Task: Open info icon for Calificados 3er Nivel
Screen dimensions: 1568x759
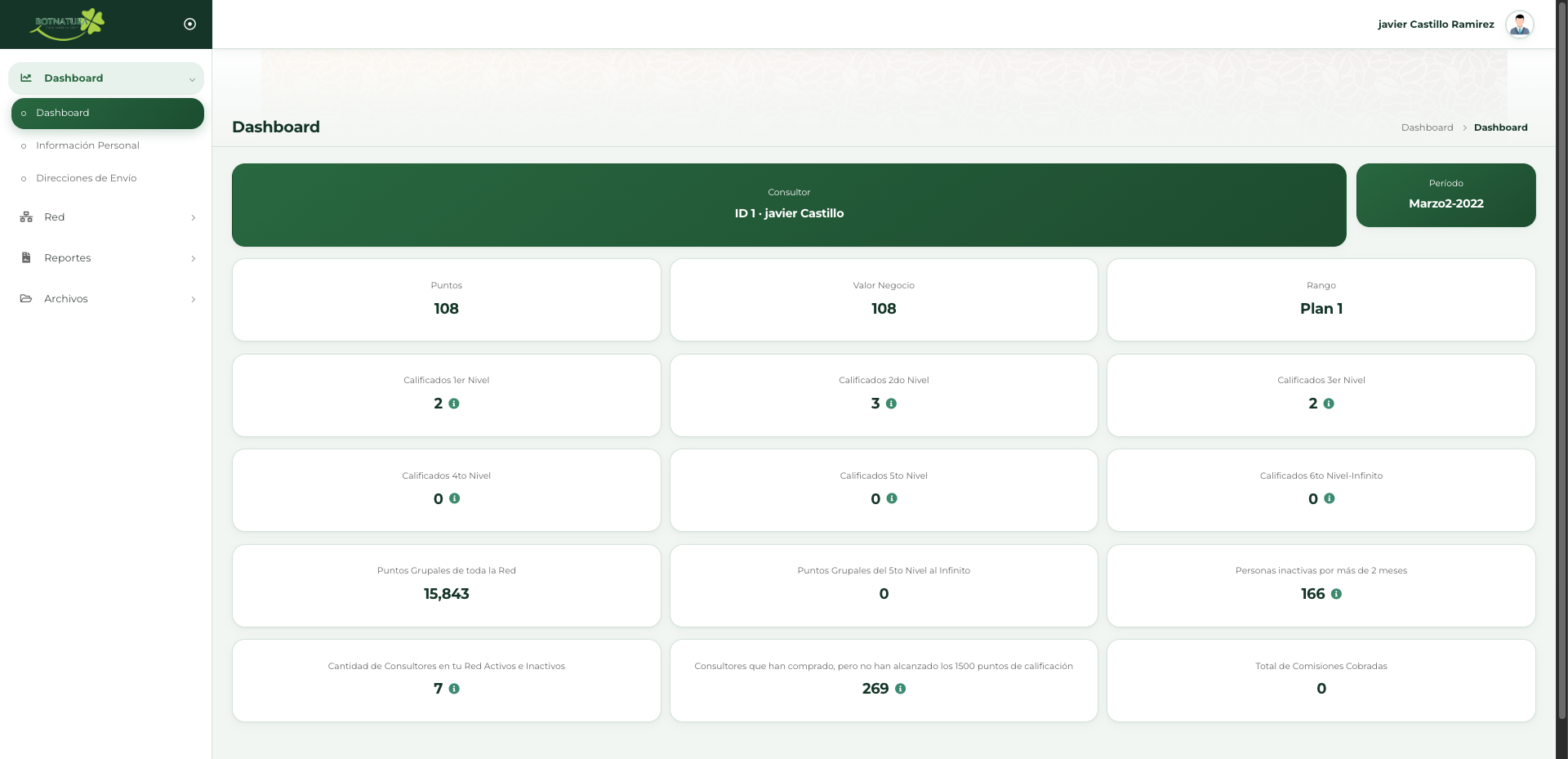Action: tap(1329, 404)
